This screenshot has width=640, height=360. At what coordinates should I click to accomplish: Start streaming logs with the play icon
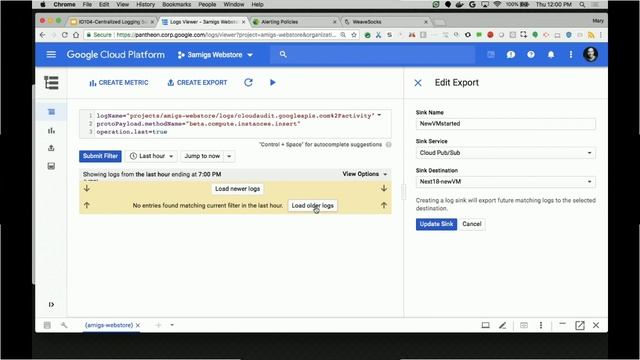pos(273,82)
